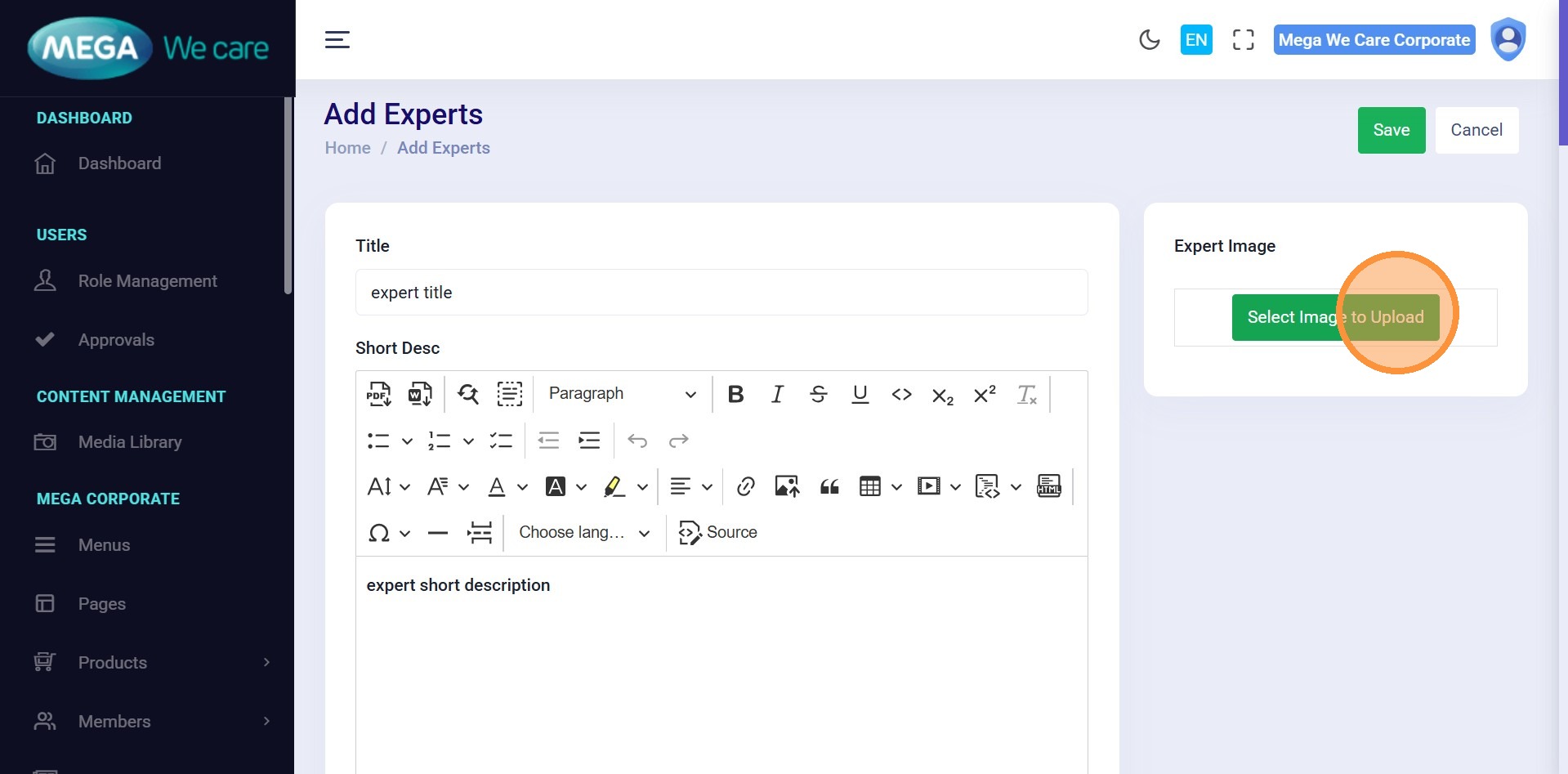Open Media Library in sidebar
This screenshot has width=1568, height=774.
[130, 442]
